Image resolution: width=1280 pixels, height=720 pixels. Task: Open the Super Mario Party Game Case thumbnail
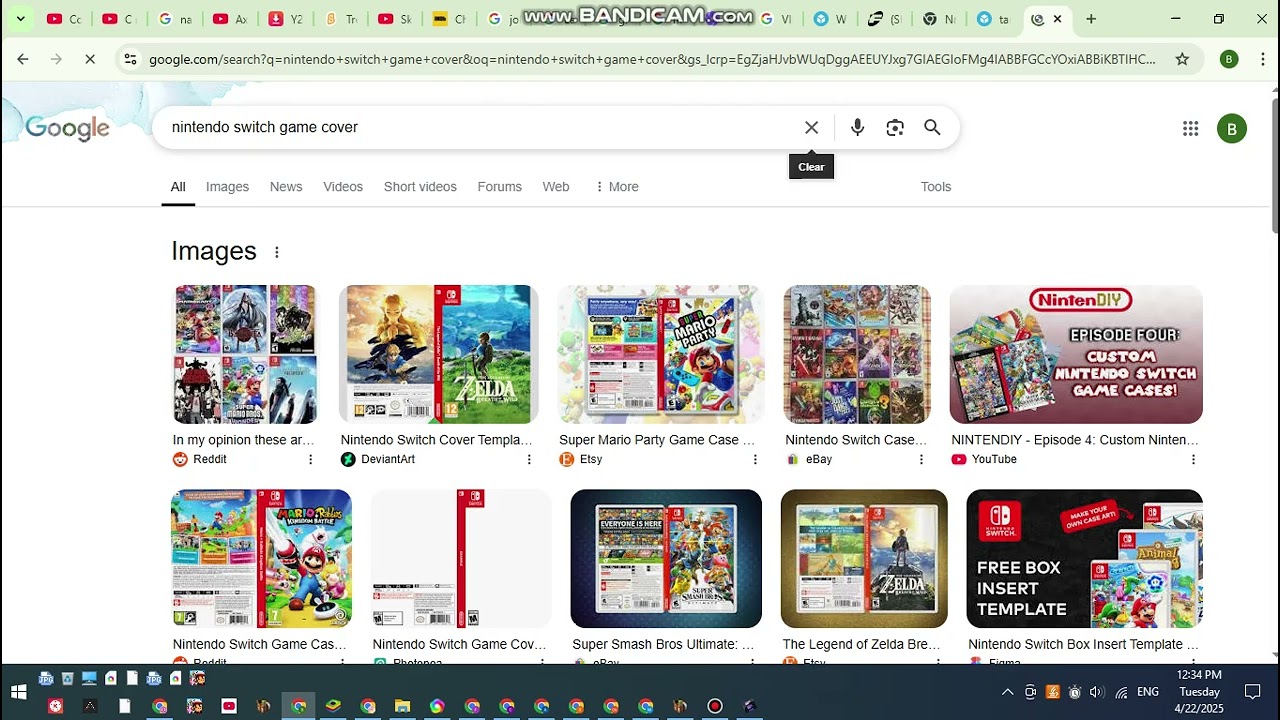(x=661, y=354)
